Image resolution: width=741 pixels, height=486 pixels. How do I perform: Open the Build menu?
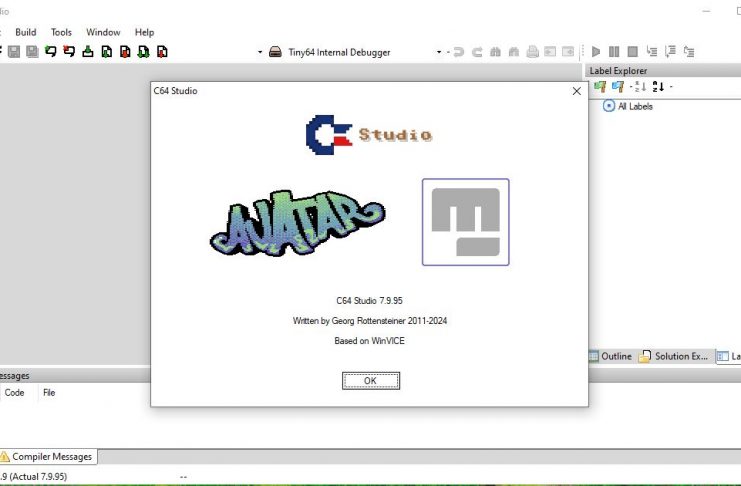point(25,32)
